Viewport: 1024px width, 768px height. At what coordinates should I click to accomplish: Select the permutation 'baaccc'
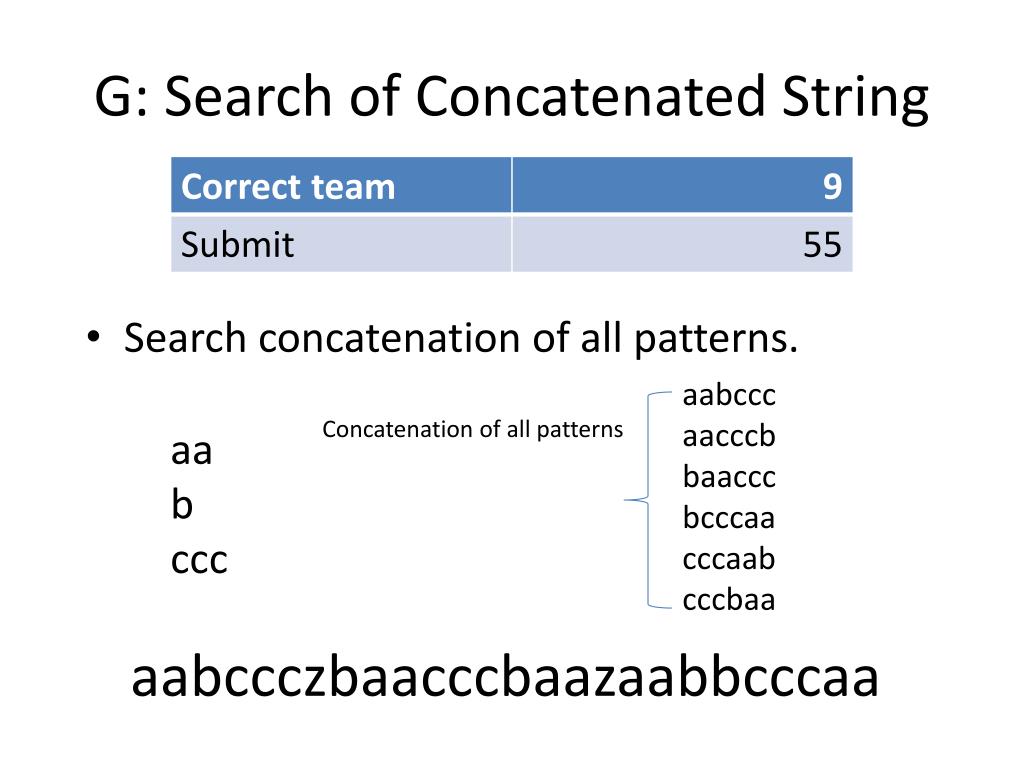coord(729,477)
